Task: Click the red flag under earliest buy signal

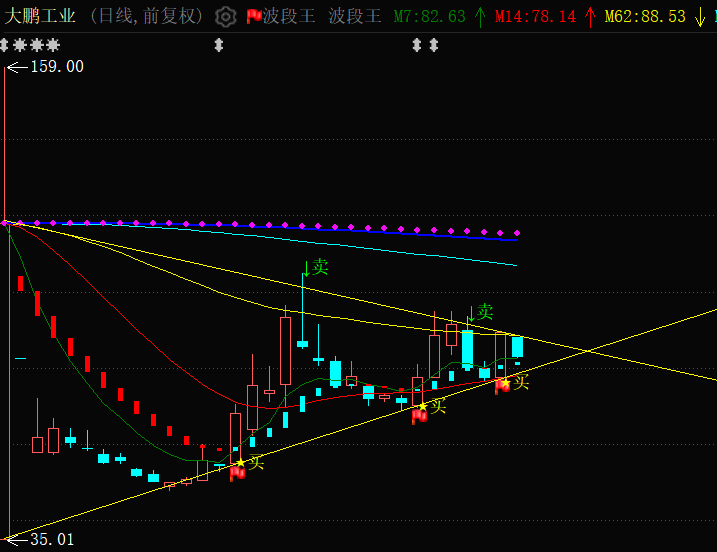Action: point(237,473)
